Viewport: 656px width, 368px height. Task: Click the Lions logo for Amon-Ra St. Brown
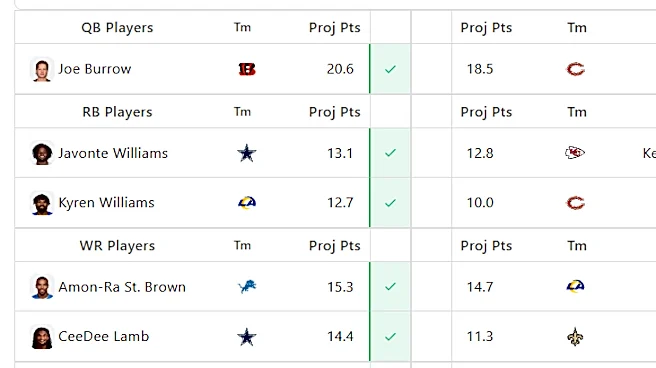coord(247,287)
